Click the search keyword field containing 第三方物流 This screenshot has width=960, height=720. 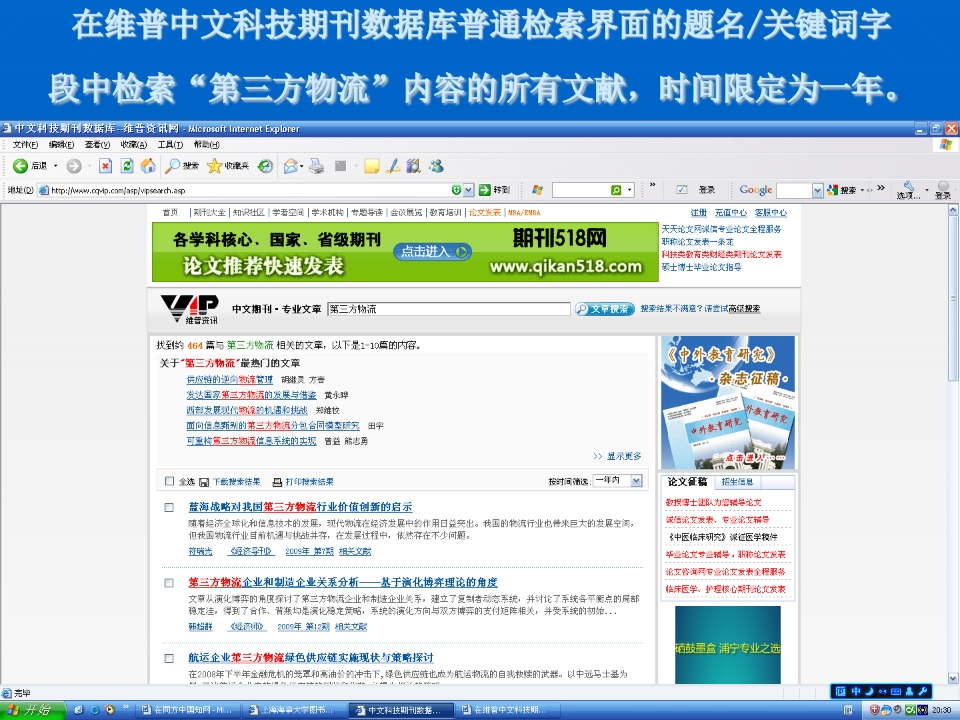point(448,309)
